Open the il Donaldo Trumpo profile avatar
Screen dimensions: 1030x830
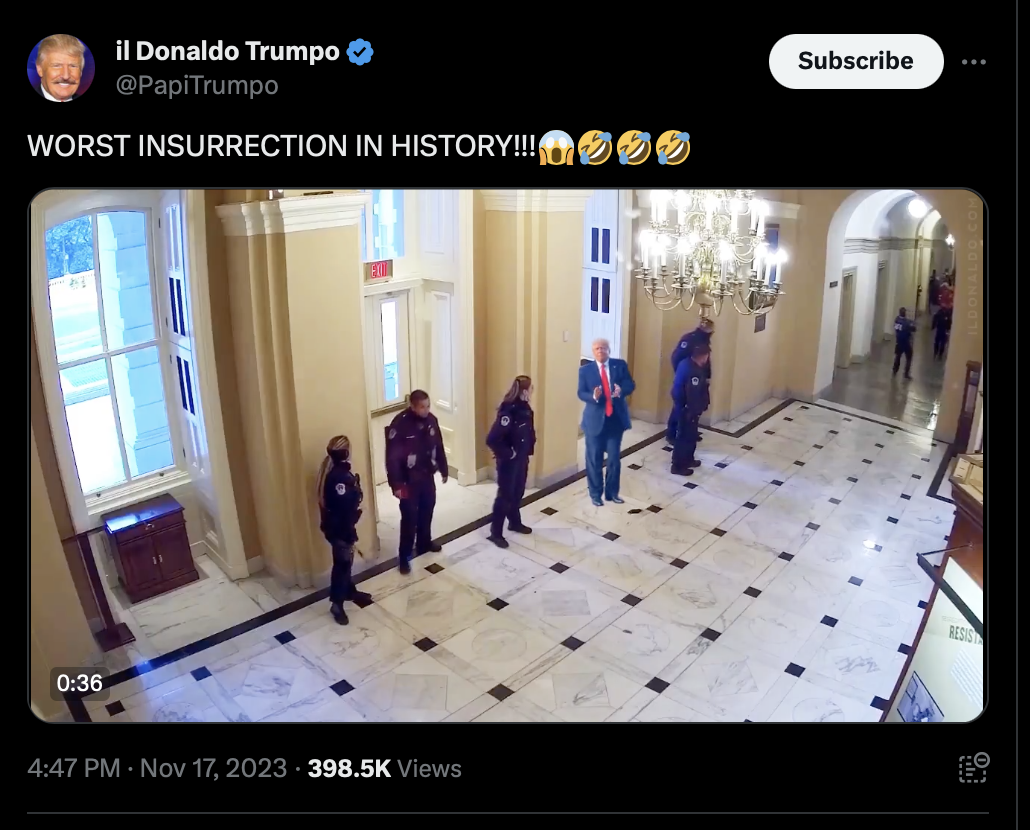tap(61, 68)
